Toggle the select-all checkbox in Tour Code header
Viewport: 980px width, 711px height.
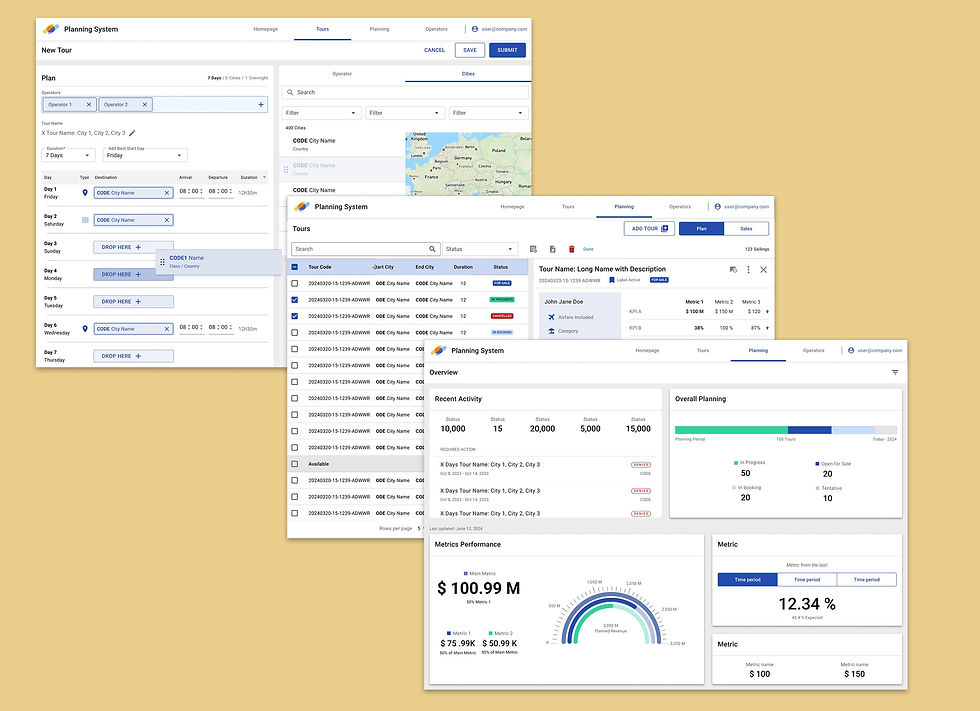tap(294, 267)
